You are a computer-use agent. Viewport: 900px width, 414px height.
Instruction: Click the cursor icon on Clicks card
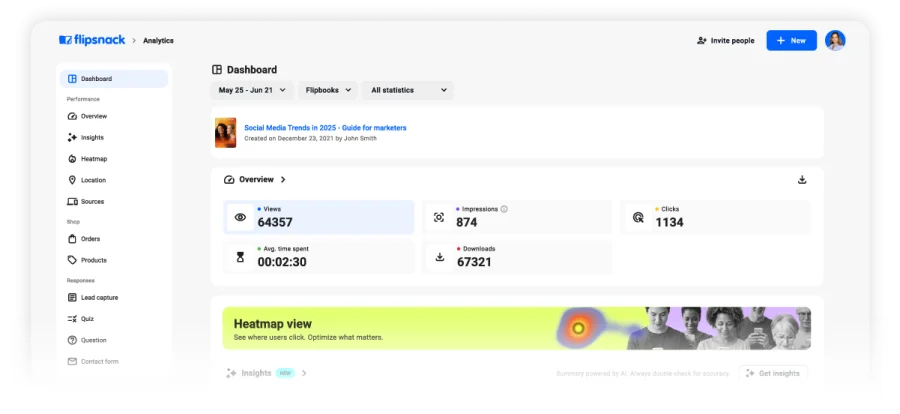click(x=638, y=217)
